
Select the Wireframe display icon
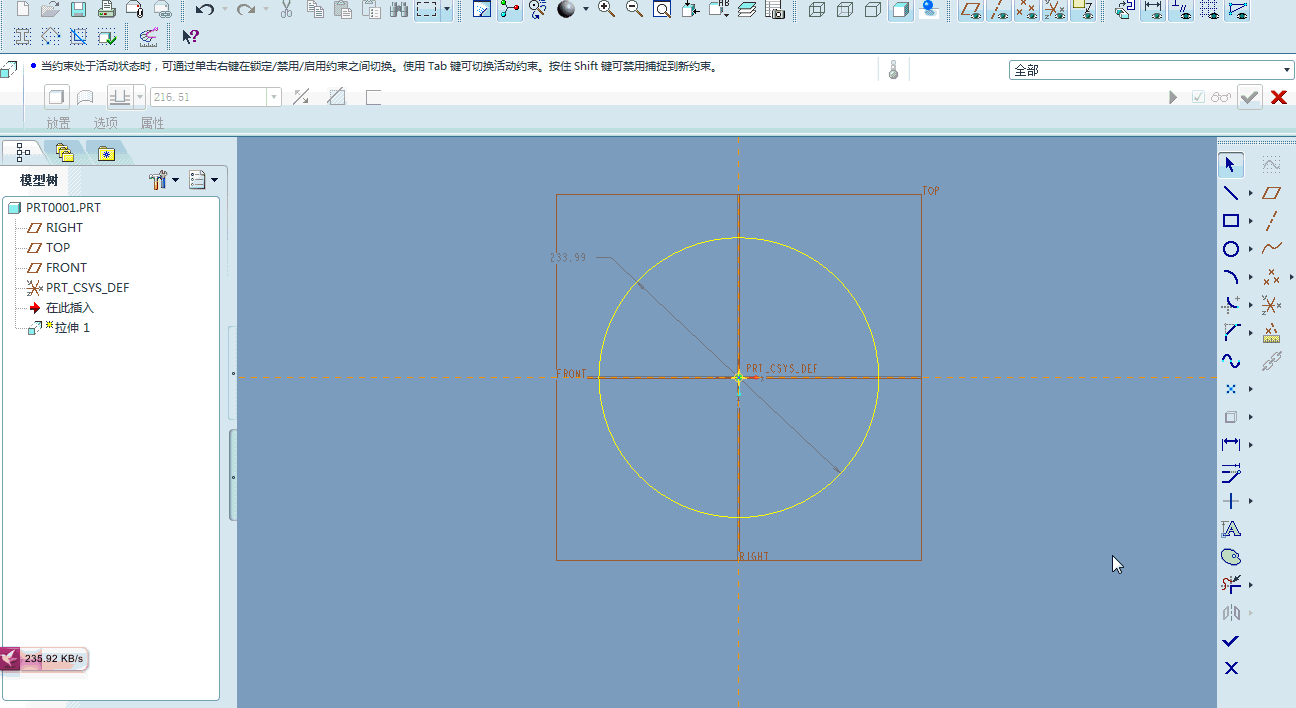point(817,10)
